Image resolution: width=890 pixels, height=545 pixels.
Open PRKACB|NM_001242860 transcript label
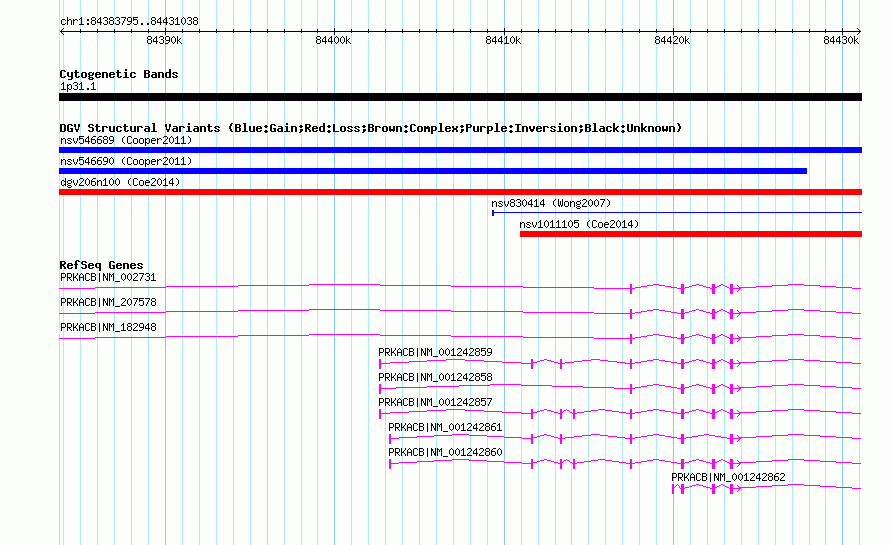pos(446,452)
